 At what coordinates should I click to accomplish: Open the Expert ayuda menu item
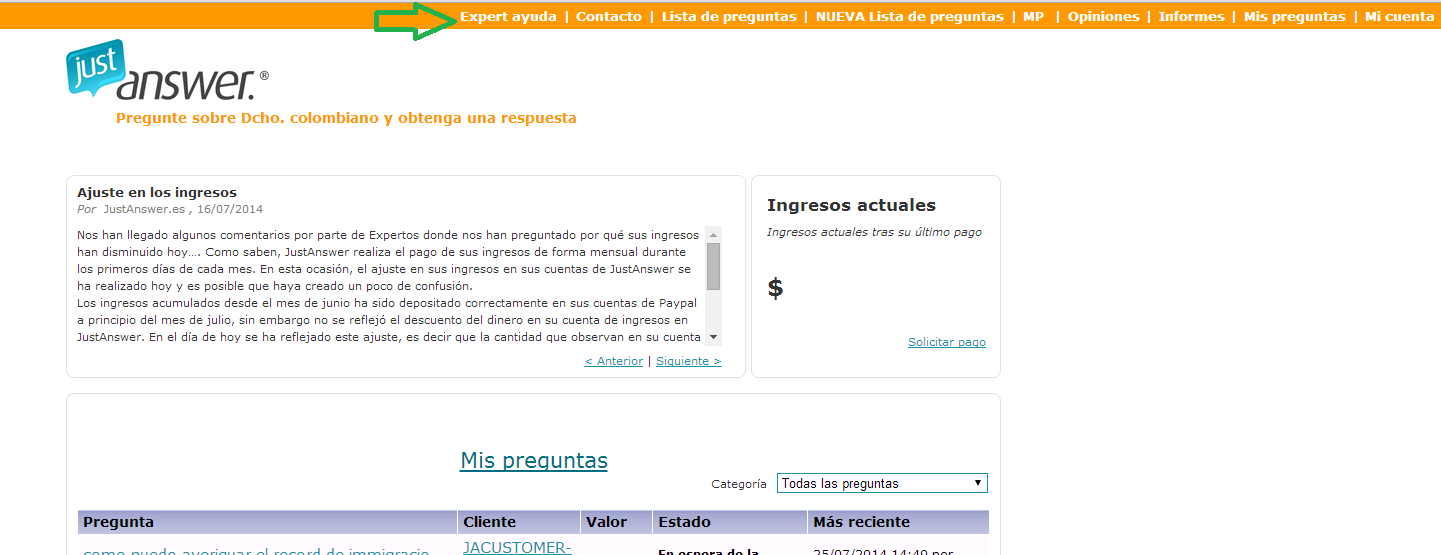(x=508, y=17)
